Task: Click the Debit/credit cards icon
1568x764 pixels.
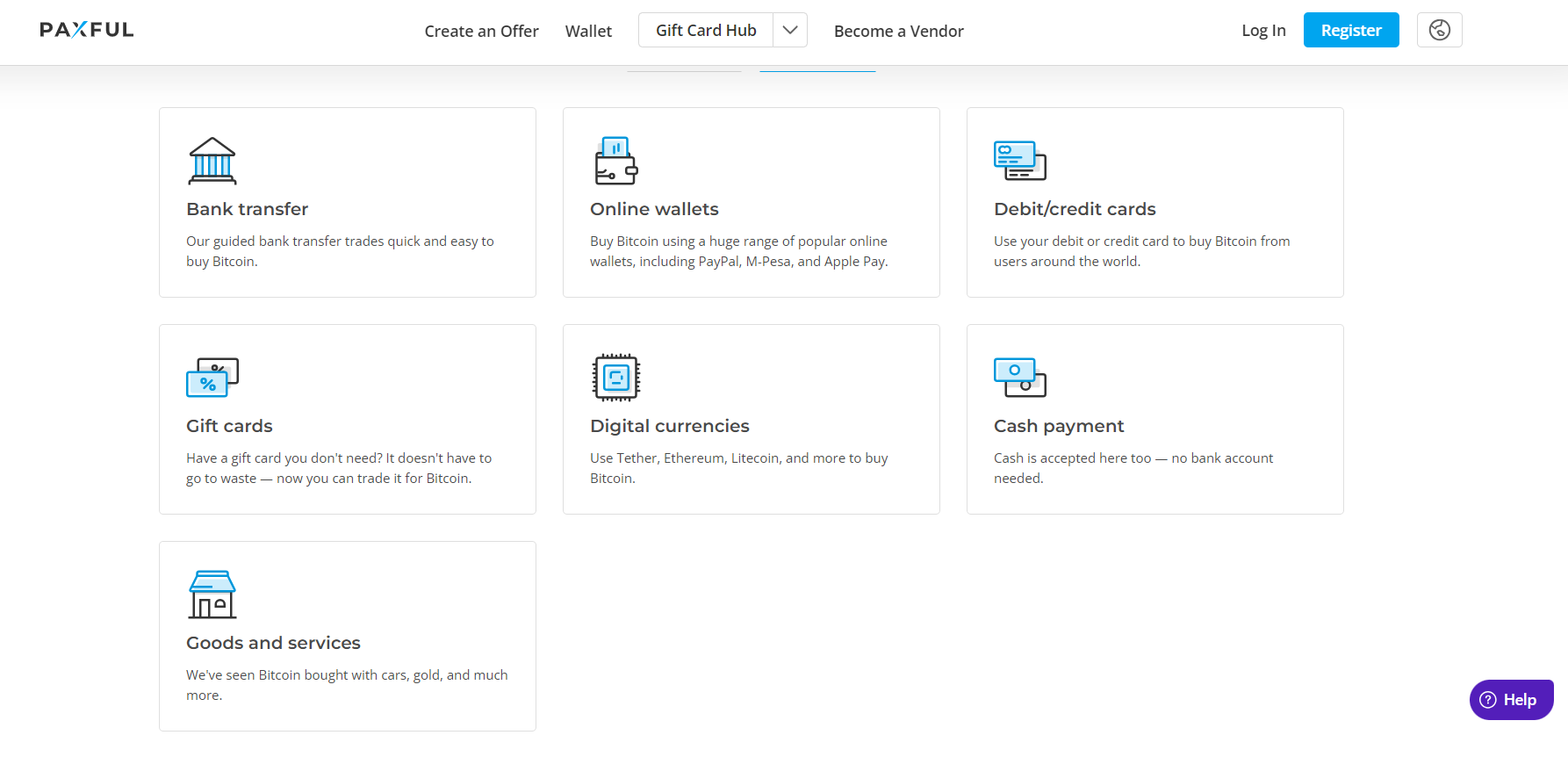Action: 1020,161
